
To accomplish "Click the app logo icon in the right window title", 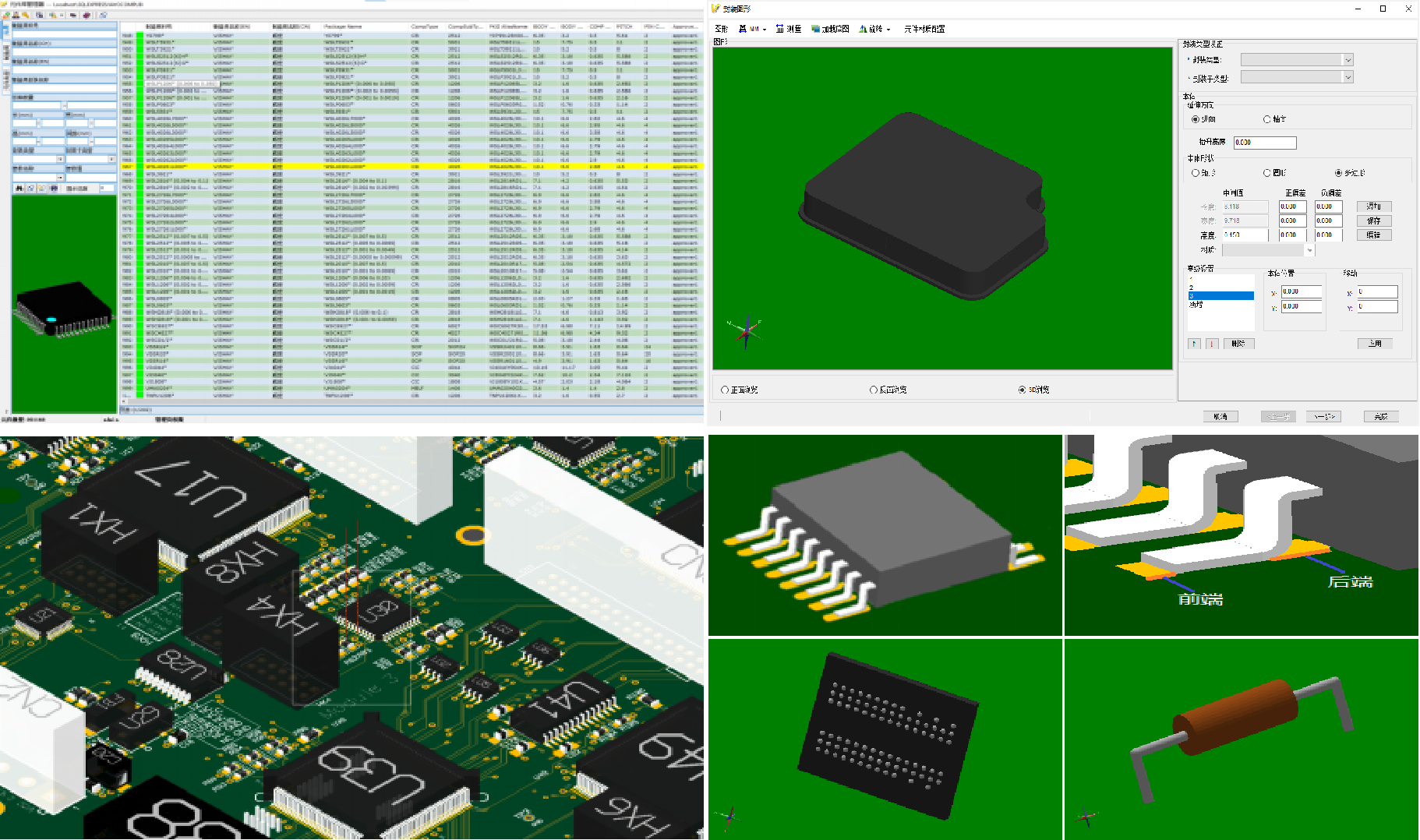I will [715, 9].
